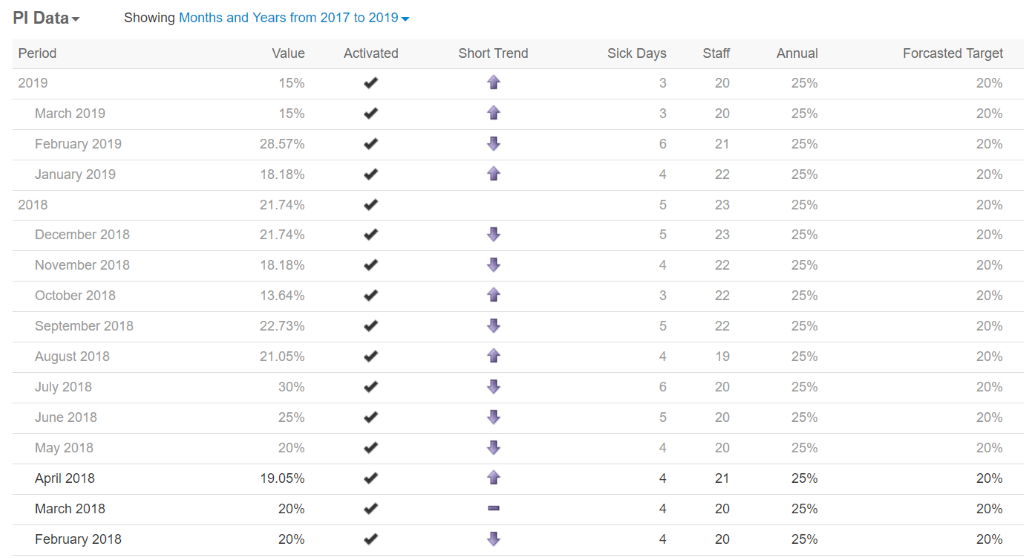The height and width of the screenshot is (558, 1024).
Task: Click the up trend arrow for August 2018
Action: point(494,356)
